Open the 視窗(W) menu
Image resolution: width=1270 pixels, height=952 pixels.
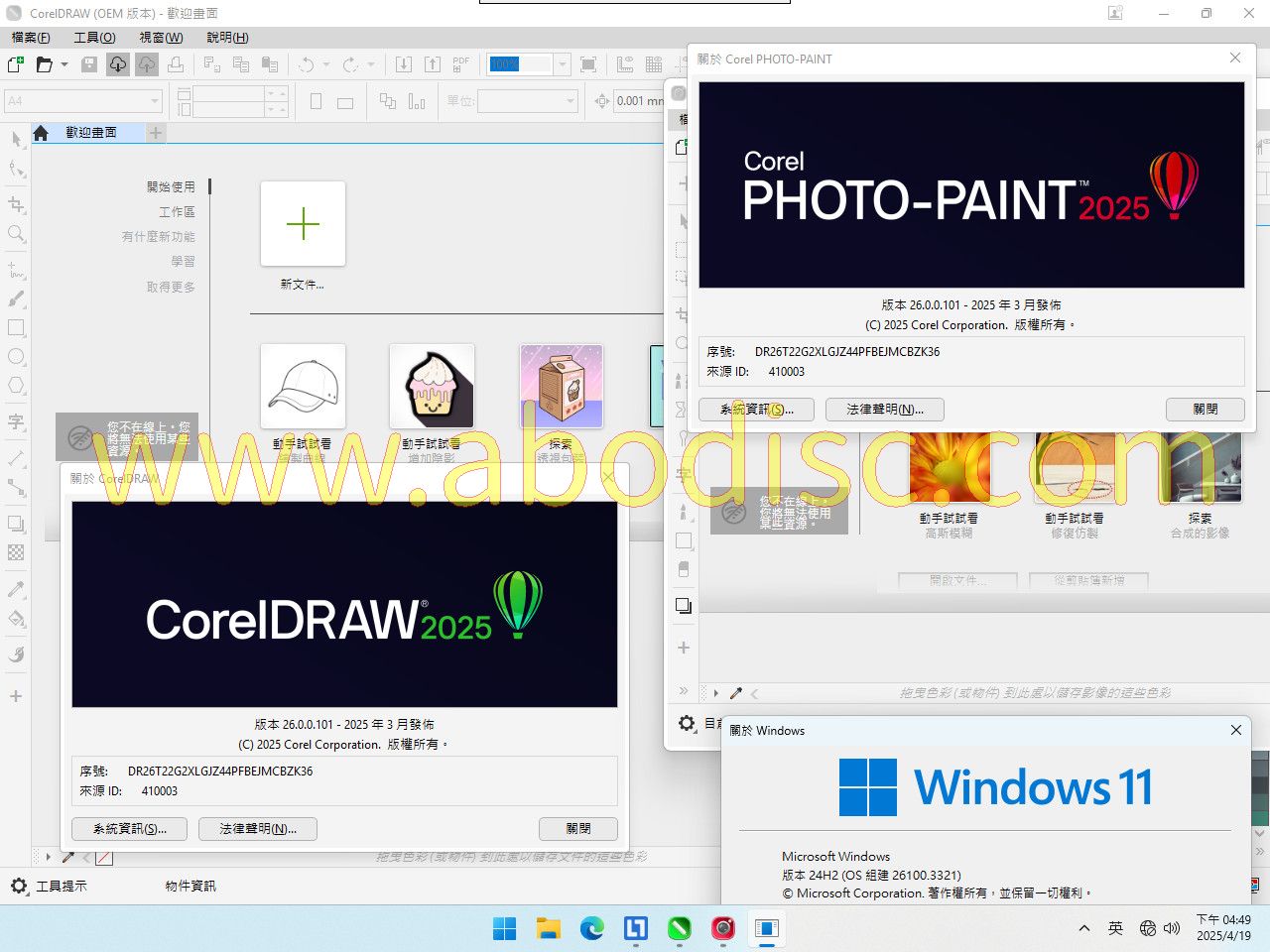point(161,38)
